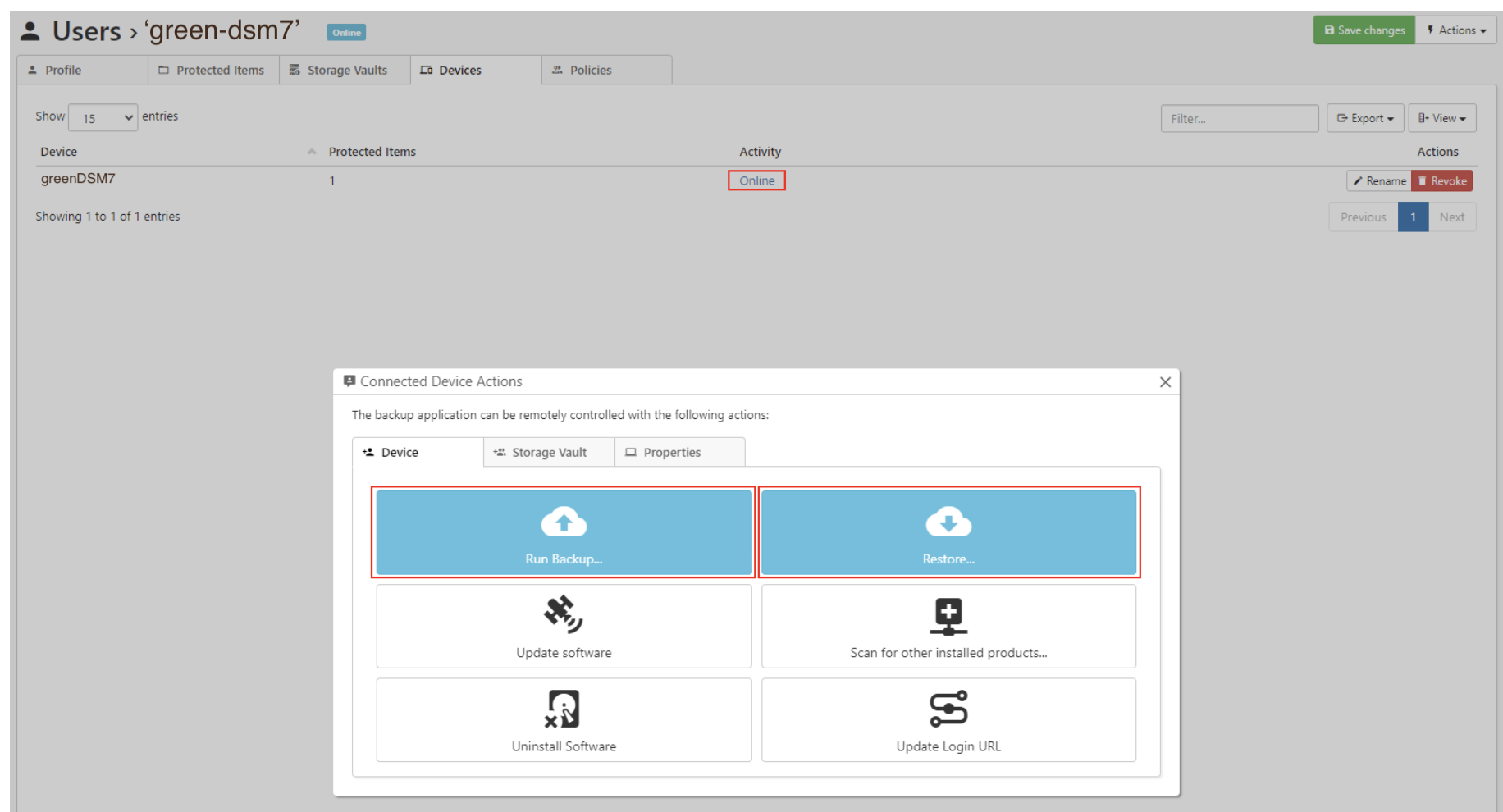Focus the Filter input field
Image resolution: width=1503 pixels, height=812 pixels.
point(1239,119)
